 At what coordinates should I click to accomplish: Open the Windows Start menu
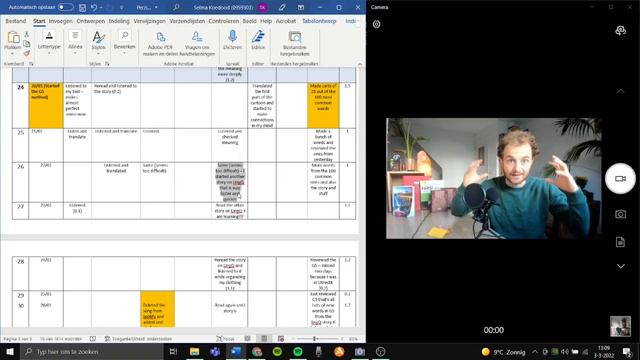point(10,351)
